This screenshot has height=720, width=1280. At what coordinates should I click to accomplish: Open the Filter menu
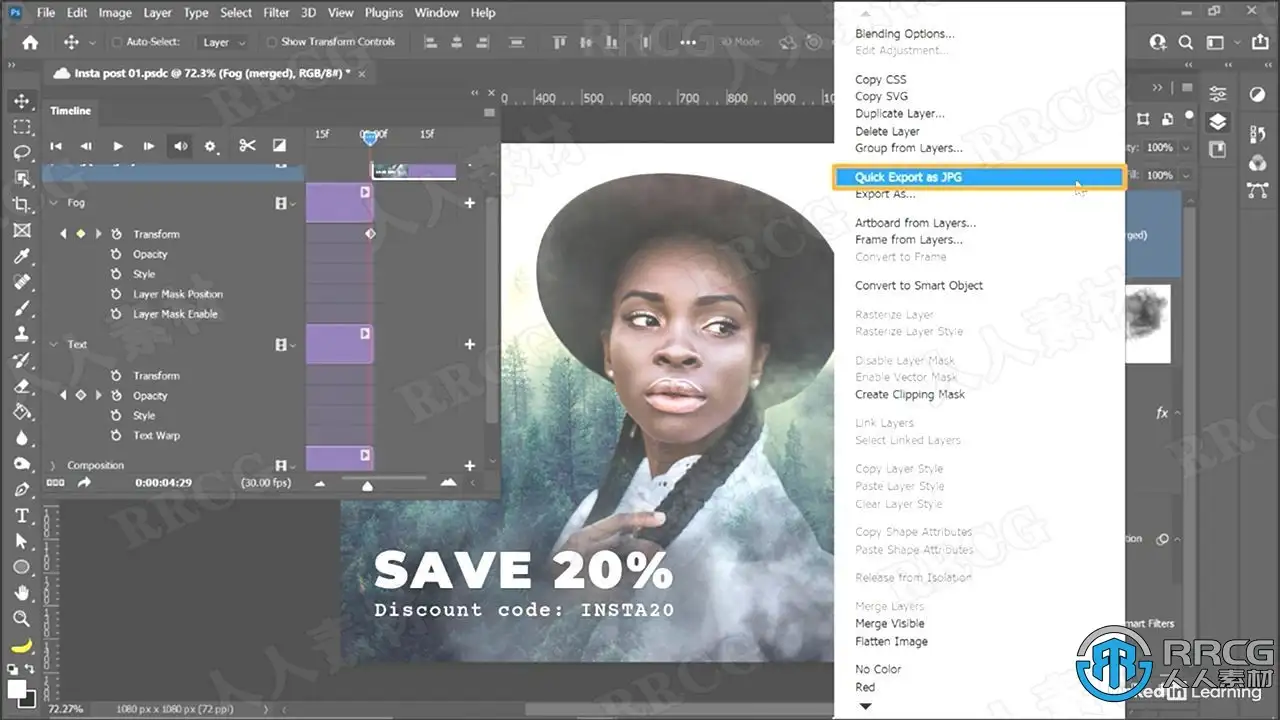[276, 13]
